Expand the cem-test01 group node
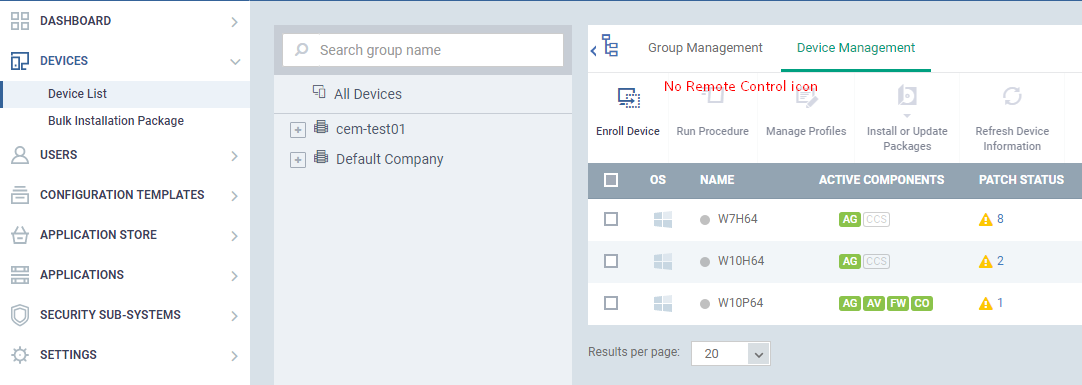Screen dimensions: 1082x385 click(297, 130)
